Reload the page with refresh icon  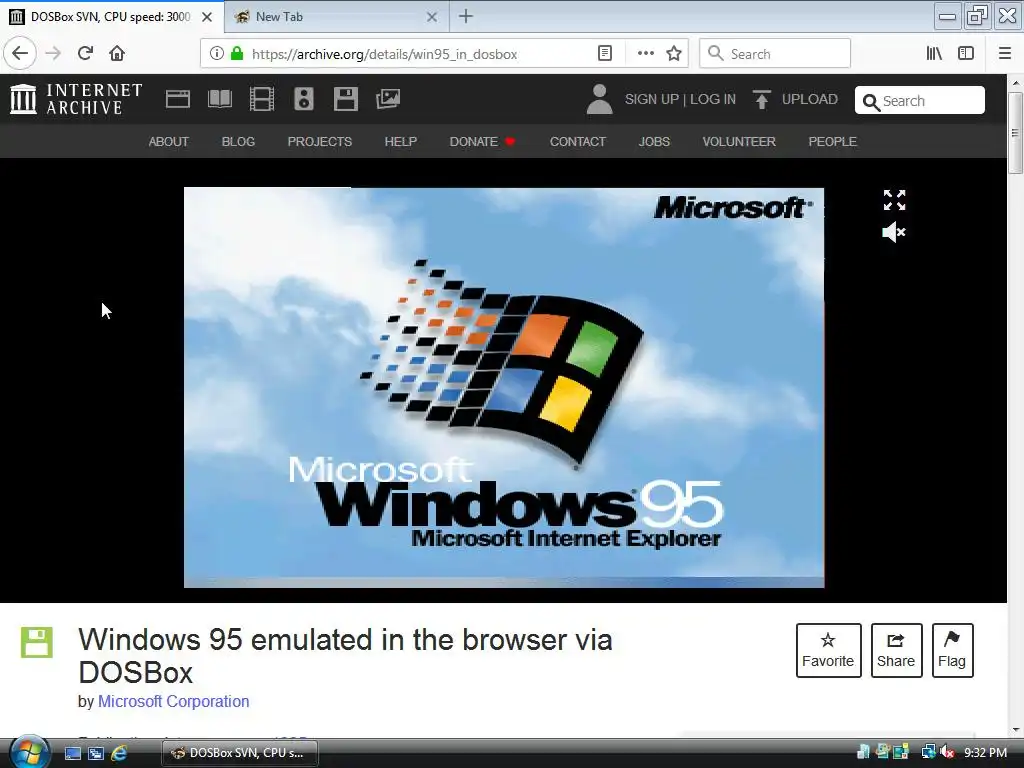[x=85, y=53]
